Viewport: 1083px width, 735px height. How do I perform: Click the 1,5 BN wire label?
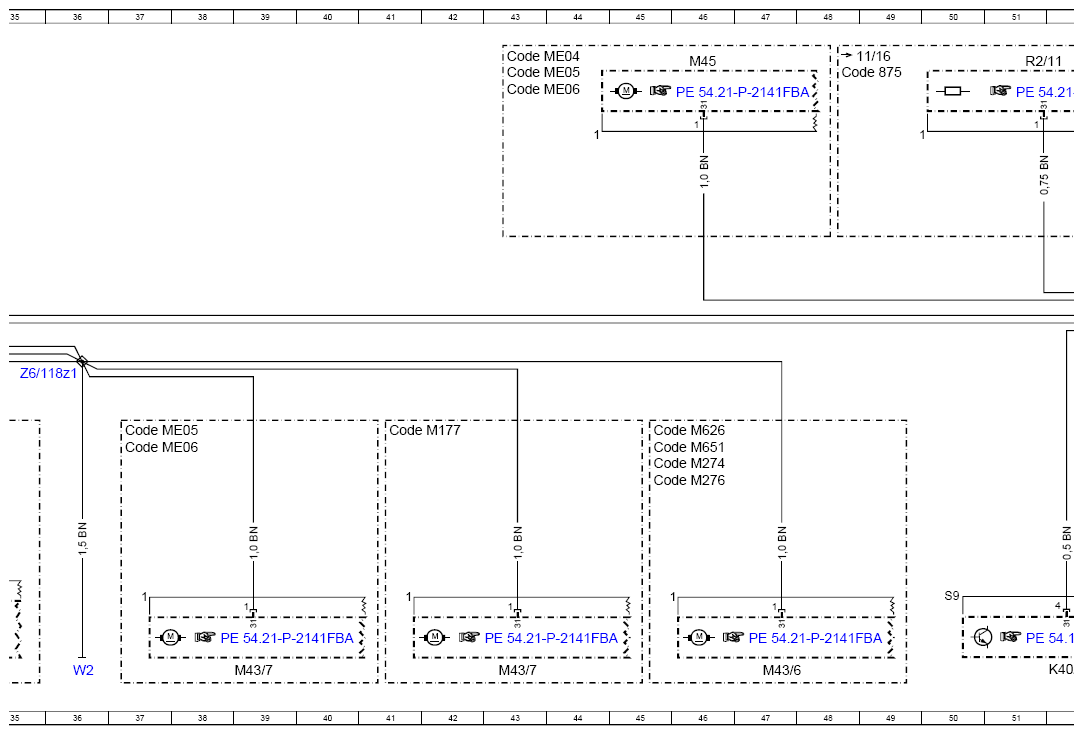point(82,539)
